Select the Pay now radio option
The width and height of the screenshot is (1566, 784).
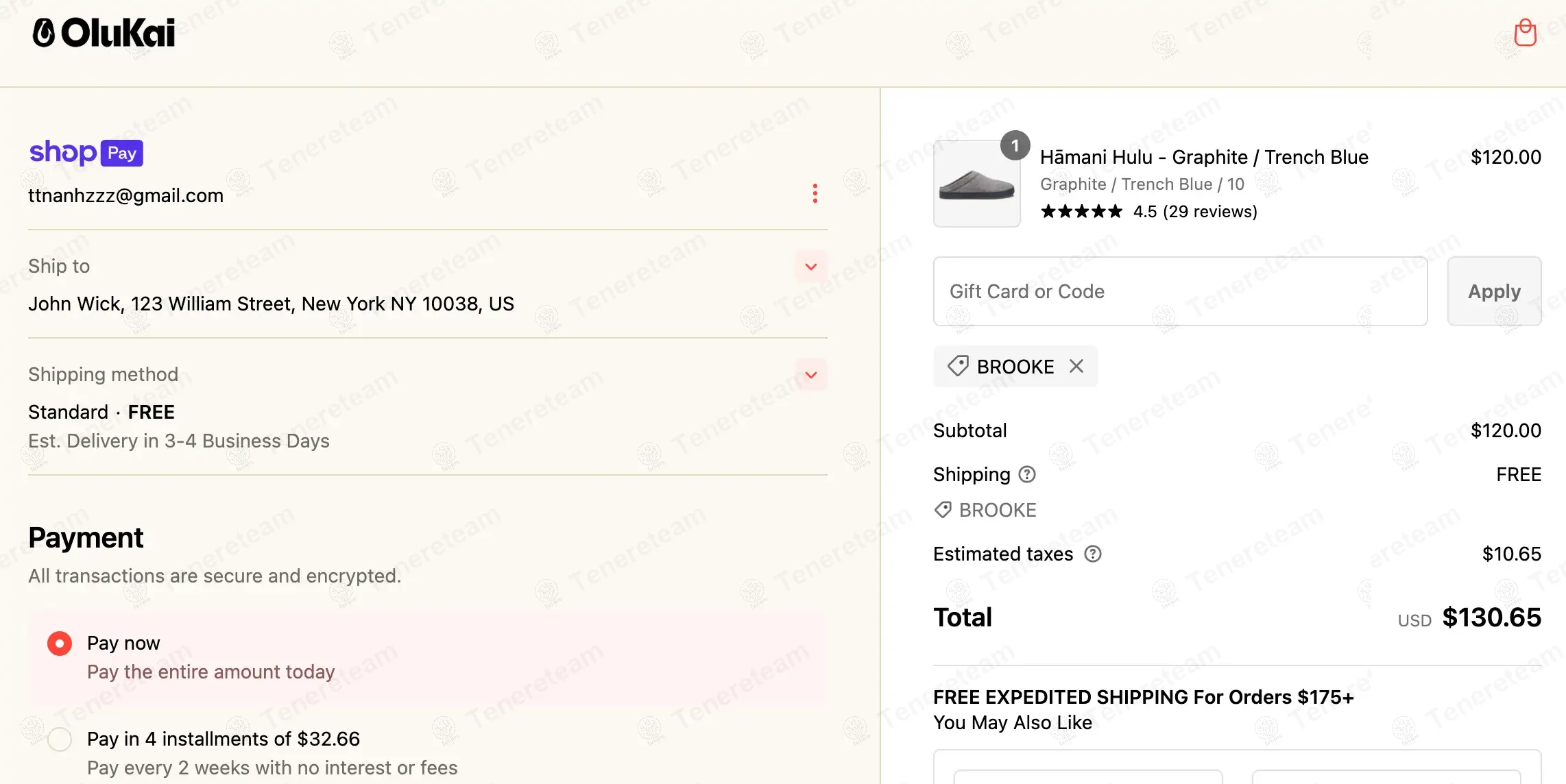tap(60, 644)
